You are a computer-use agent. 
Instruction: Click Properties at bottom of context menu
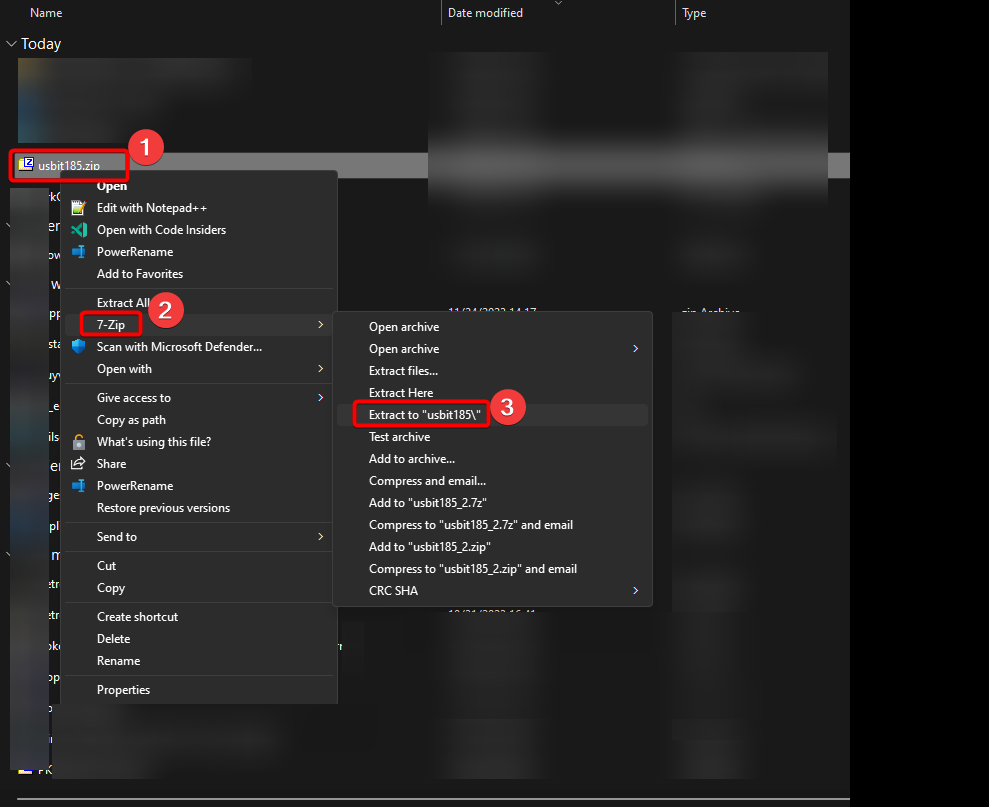[123, 690]
